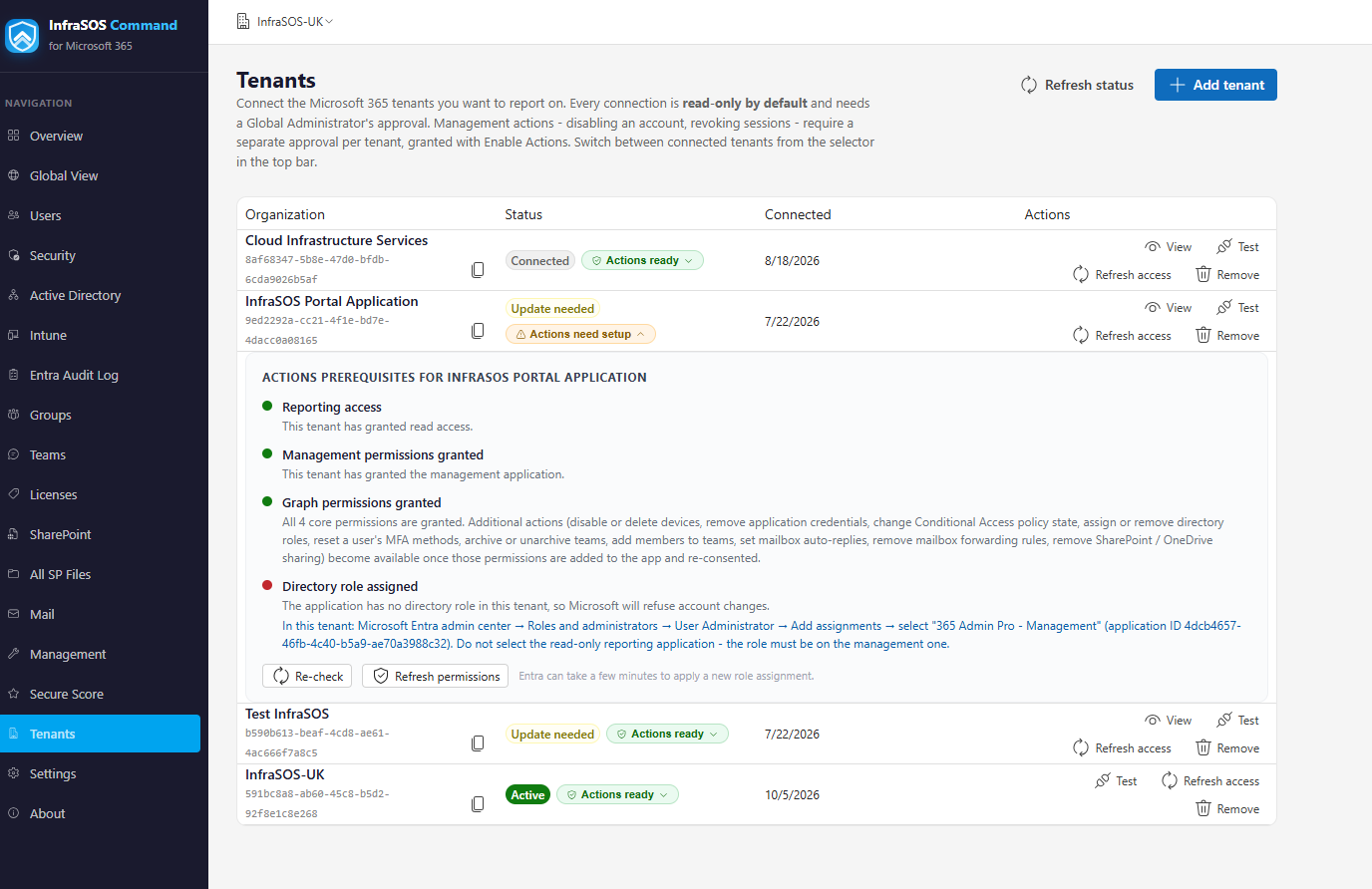Open the Settings page
The height and width of the screenshot is (889, 1372).
100,773
